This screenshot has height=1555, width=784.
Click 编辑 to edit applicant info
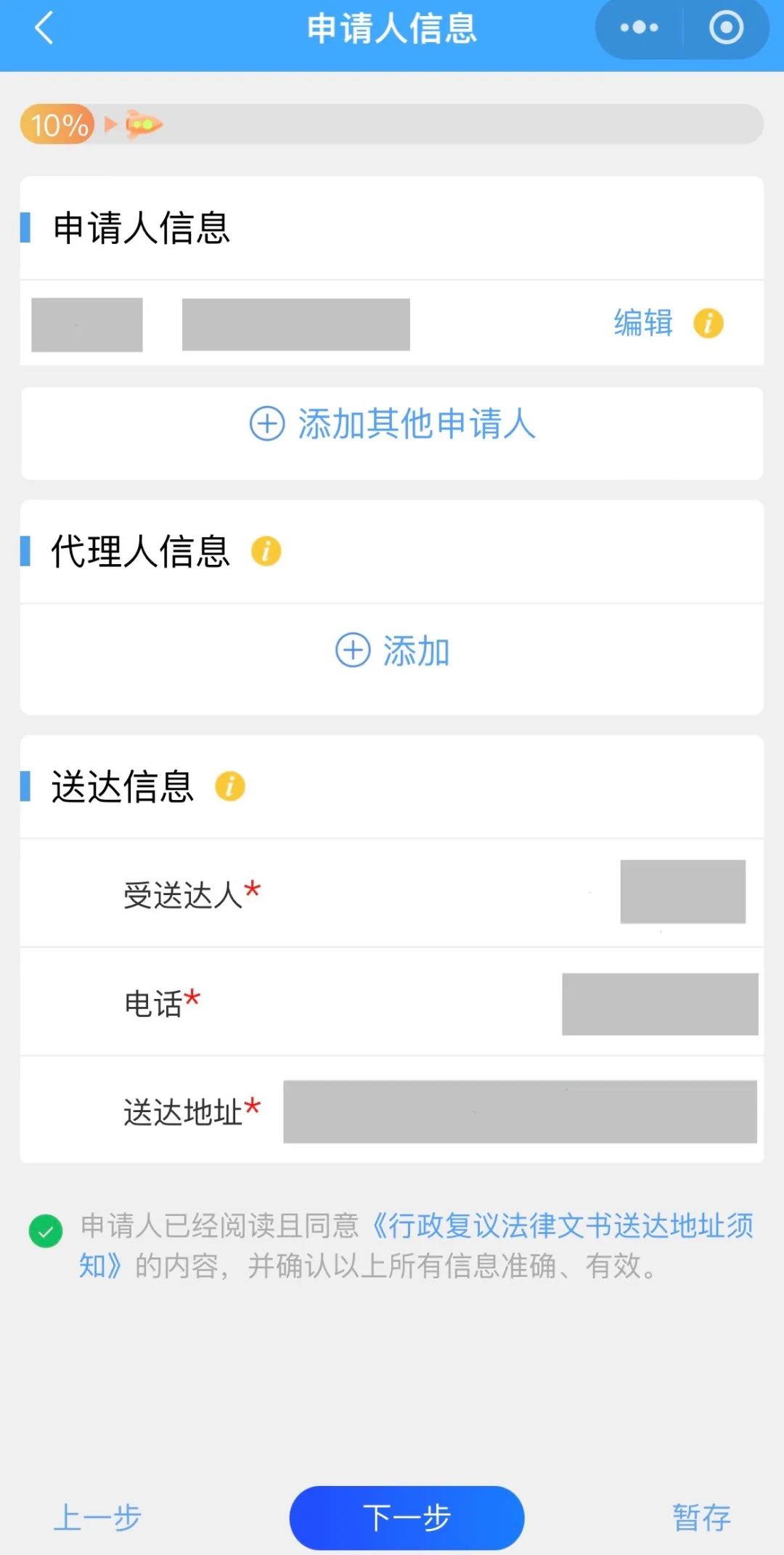[x=643, y=323]
